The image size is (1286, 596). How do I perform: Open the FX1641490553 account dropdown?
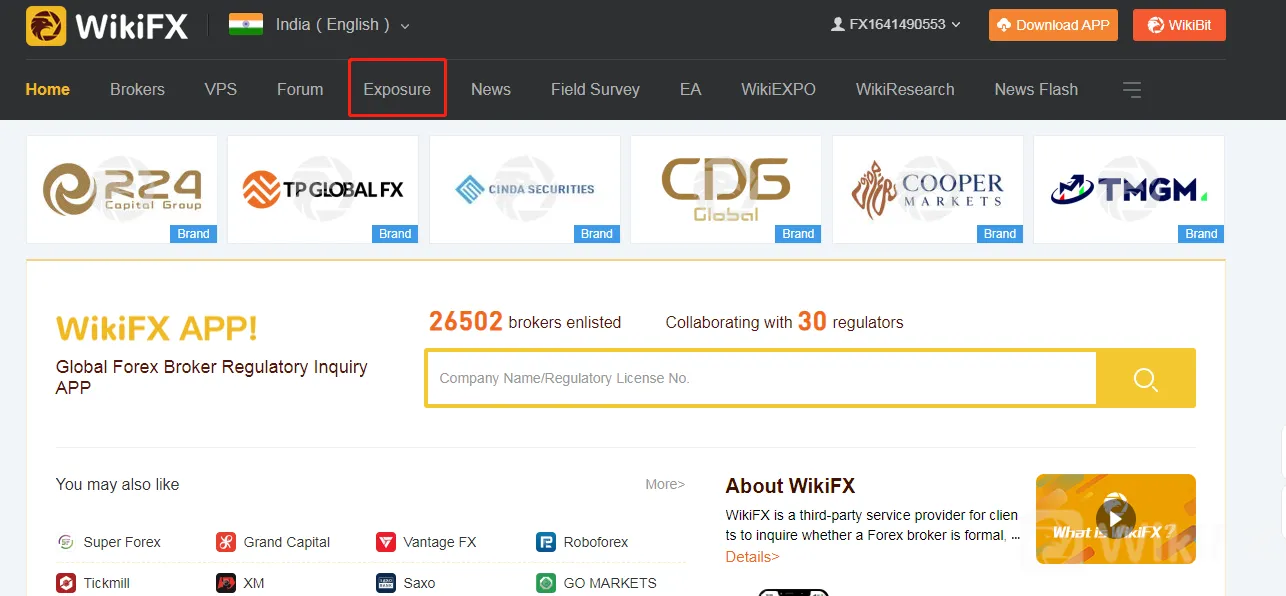[896, 25]
